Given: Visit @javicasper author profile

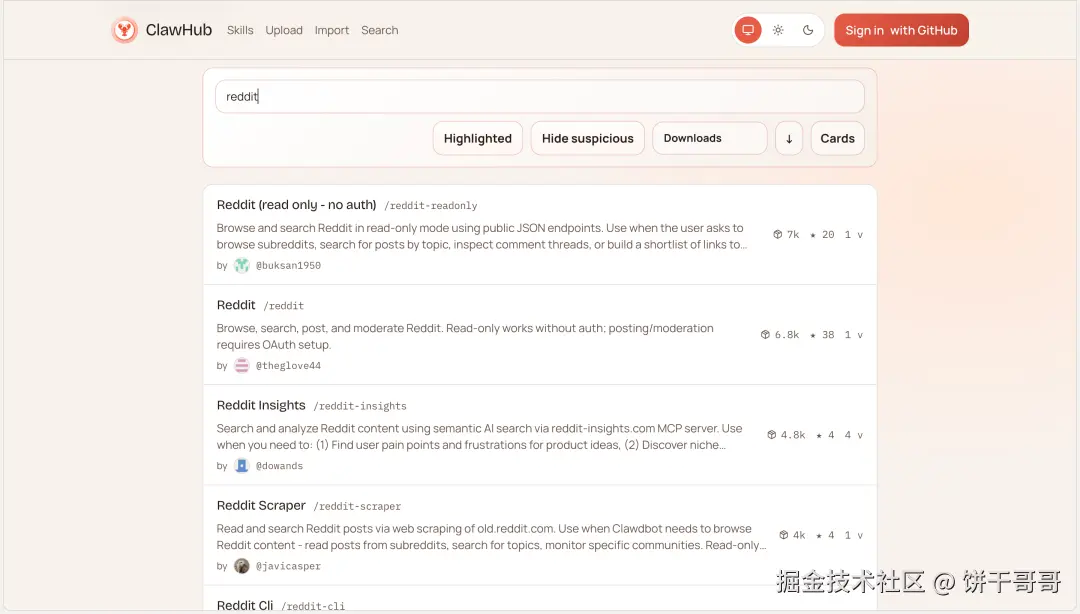Looking at the screenshot, I should click(x=289, y=566).
